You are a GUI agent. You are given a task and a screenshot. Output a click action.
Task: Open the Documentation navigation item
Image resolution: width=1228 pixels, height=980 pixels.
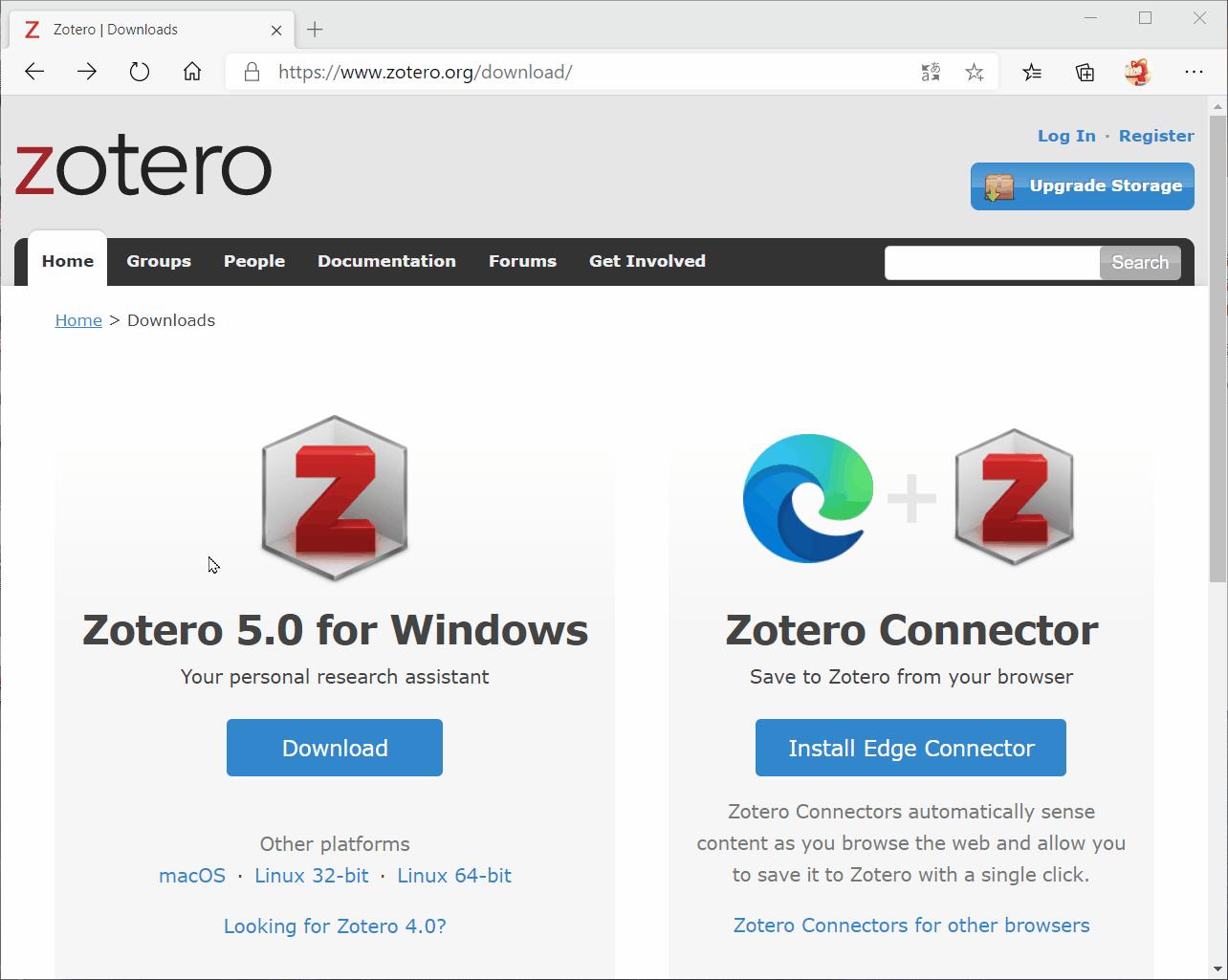pos(386,261)
